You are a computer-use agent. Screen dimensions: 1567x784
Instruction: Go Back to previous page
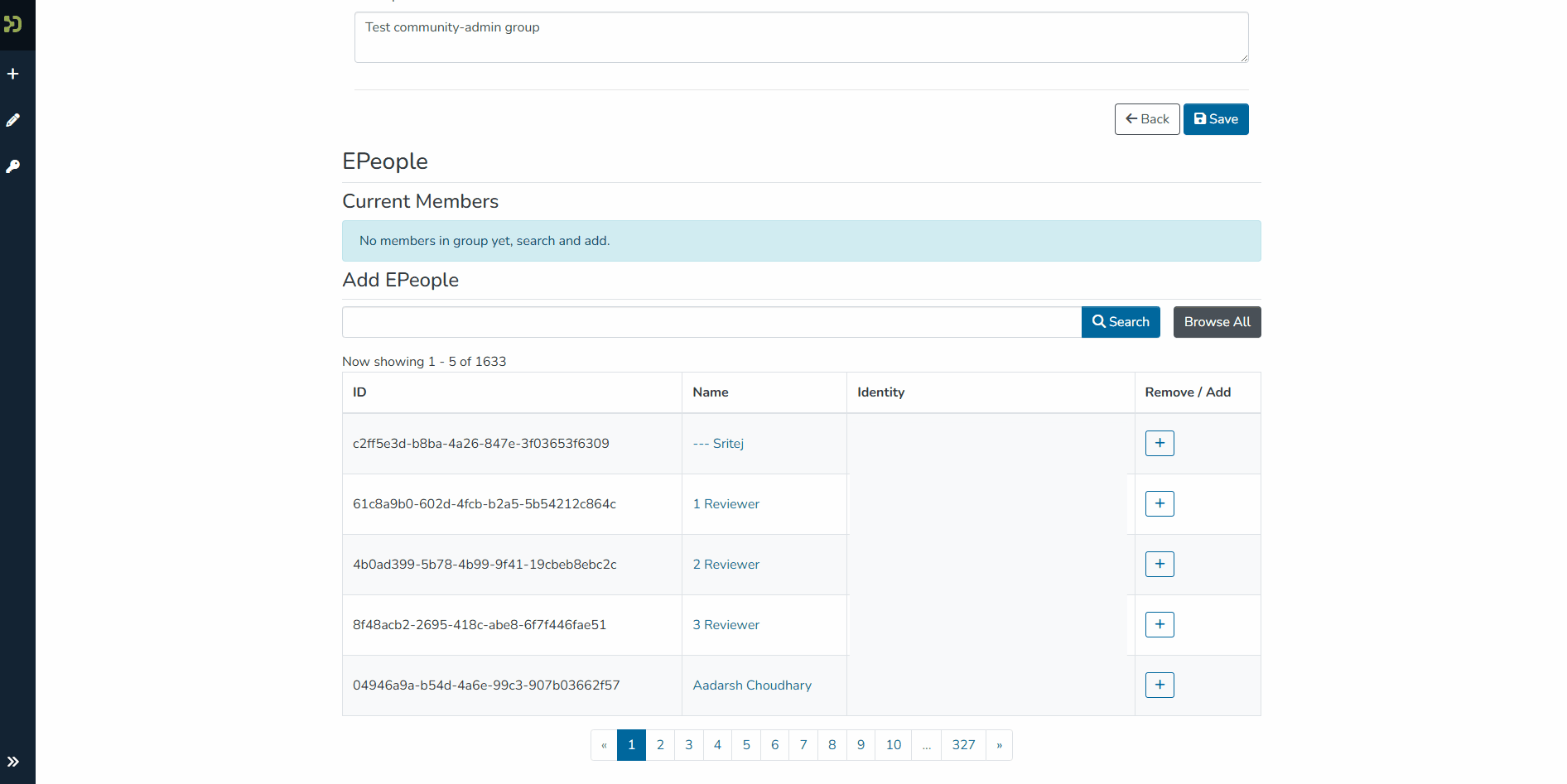(x=1146, y=119)
